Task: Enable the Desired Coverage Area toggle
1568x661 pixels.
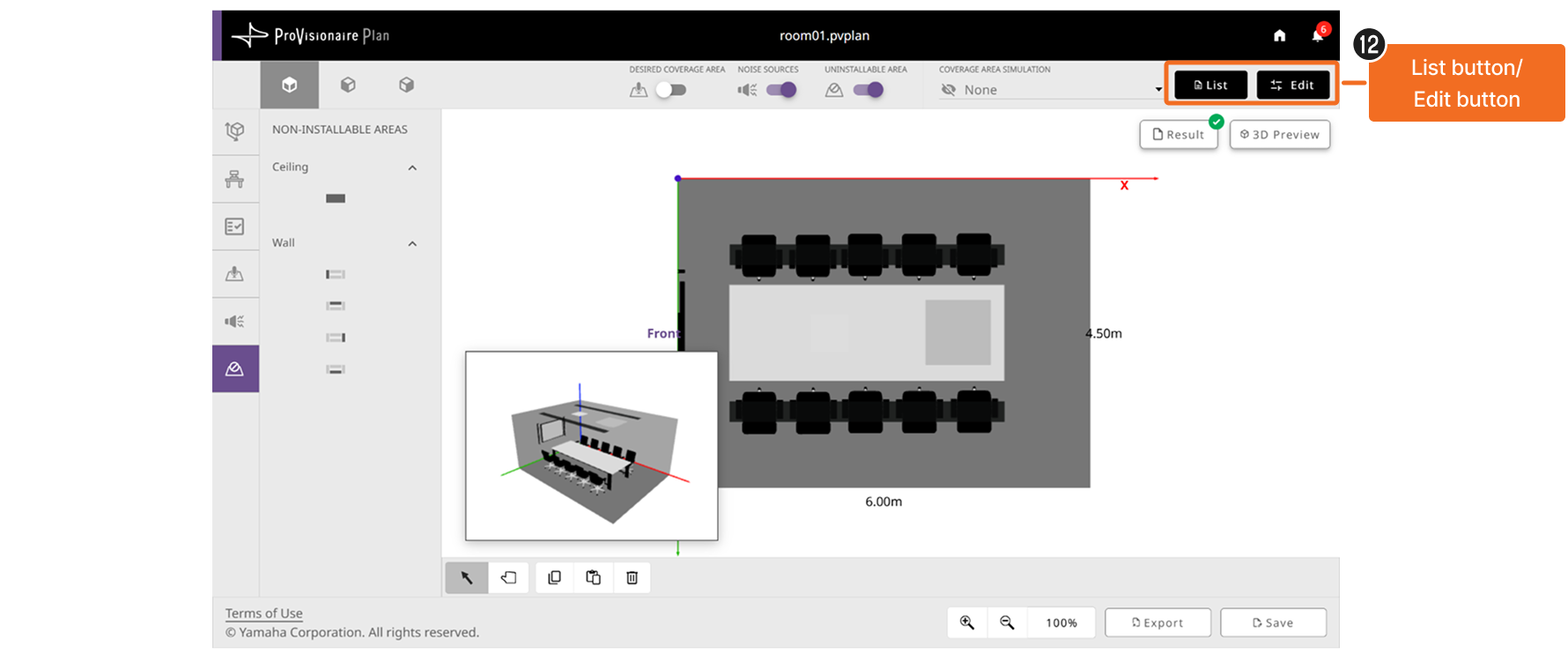Action: 671,90
